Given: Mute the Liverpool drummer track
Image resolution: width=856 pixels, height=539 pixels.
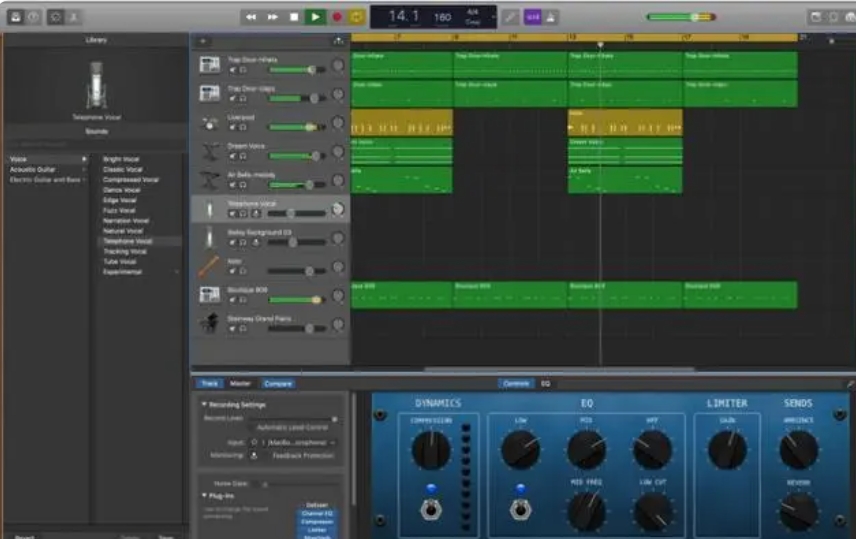Looking at the screenshot, I should tap(233, 127).
